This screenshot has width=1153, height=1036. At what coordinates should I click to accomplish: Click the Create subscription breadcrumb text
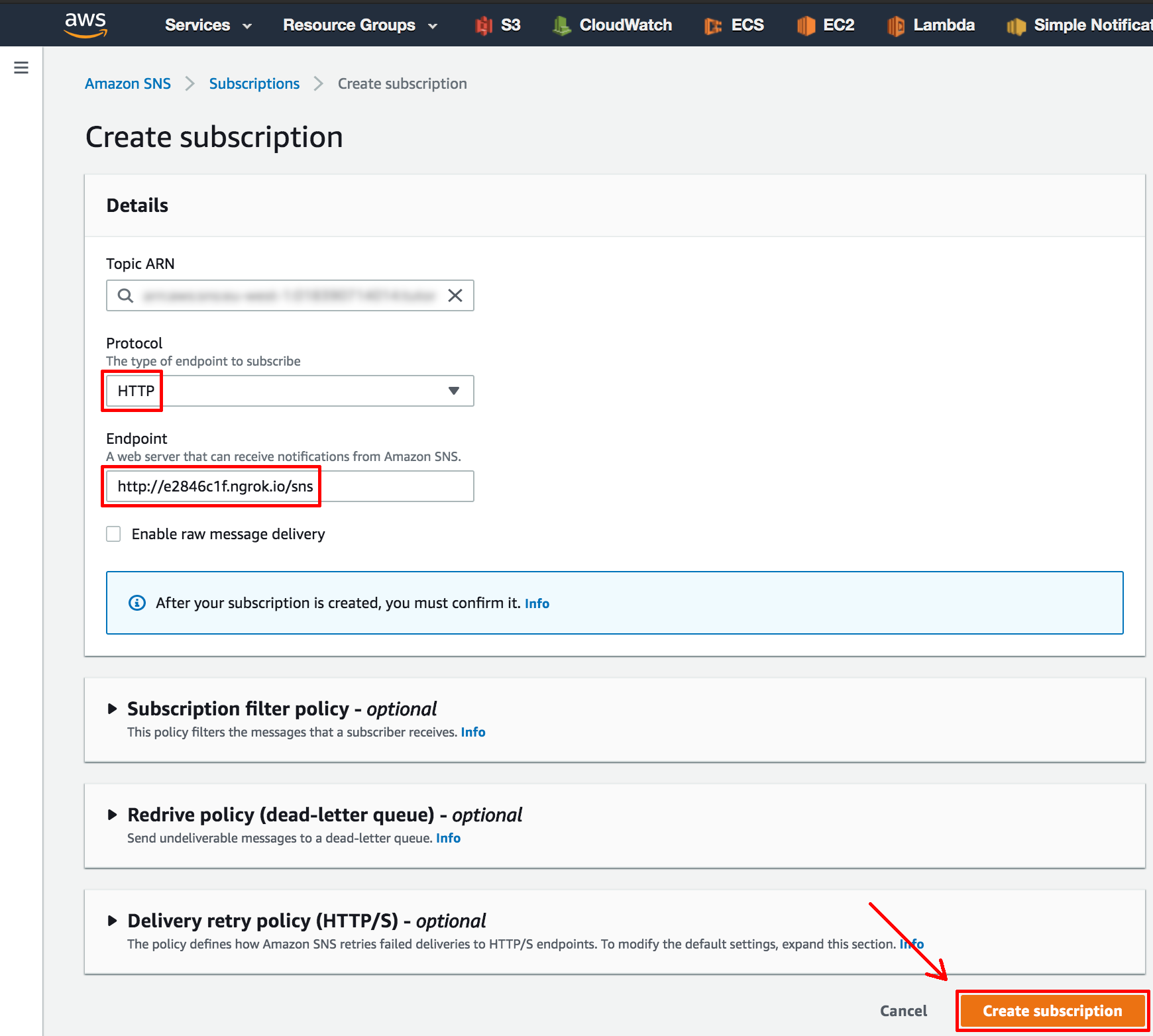point(402,83)
